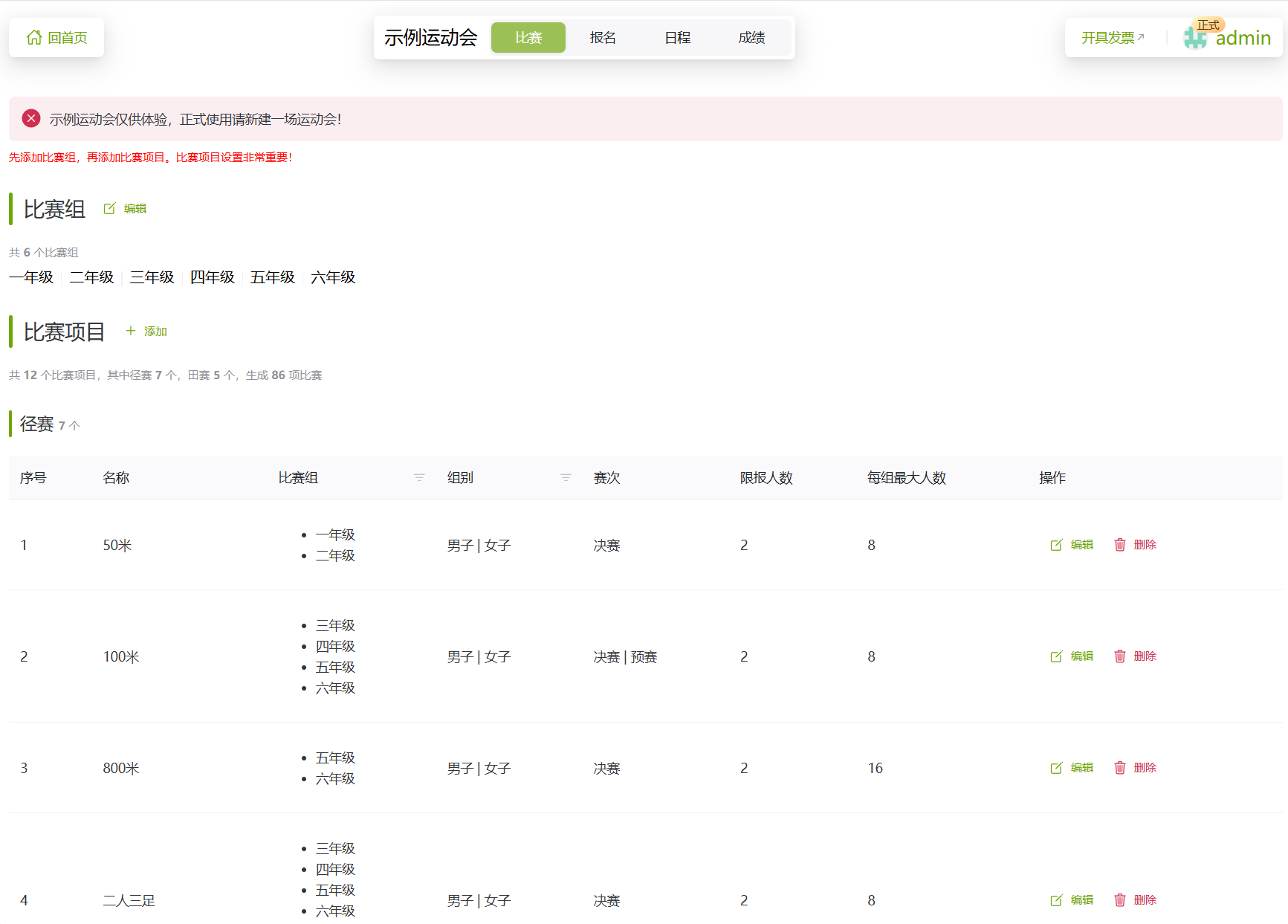Click the 赛次 column header
The width and height of the screenshot is (1288, 924).
point(606,477)
